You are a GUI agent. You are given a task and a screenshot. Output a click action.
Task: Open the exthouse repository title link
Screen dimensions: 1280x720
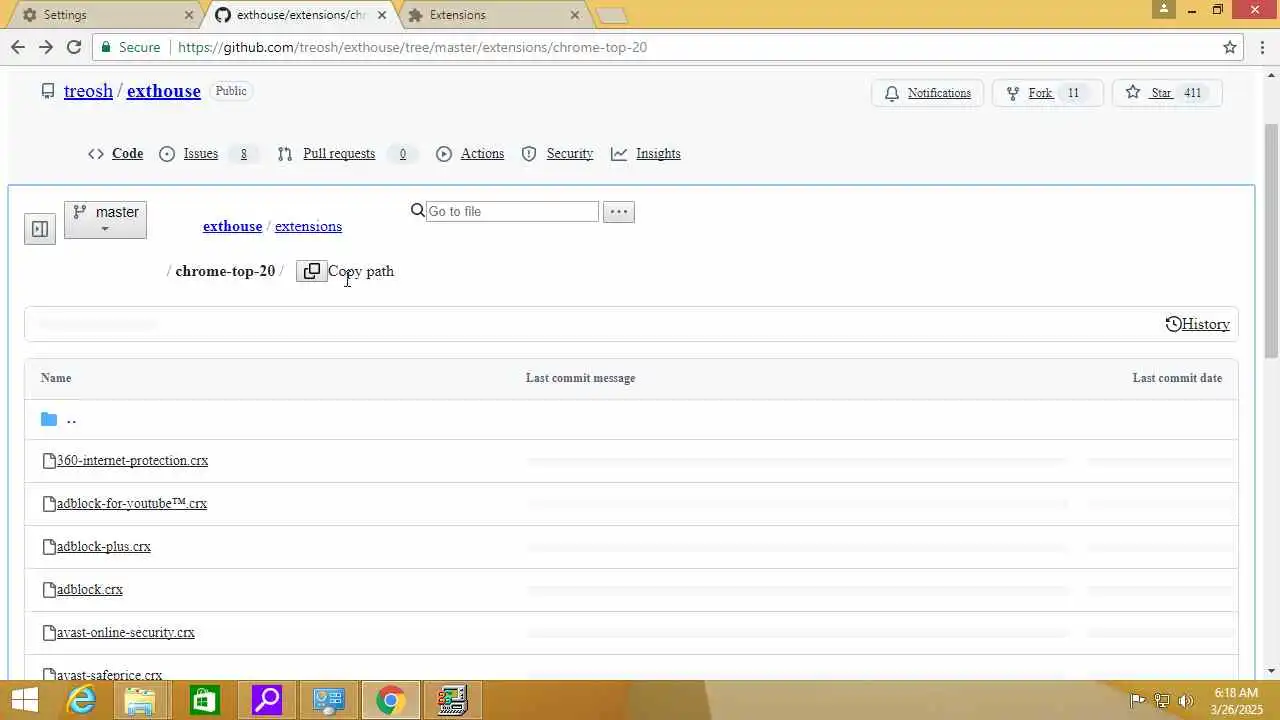click(x=164, y=91)
